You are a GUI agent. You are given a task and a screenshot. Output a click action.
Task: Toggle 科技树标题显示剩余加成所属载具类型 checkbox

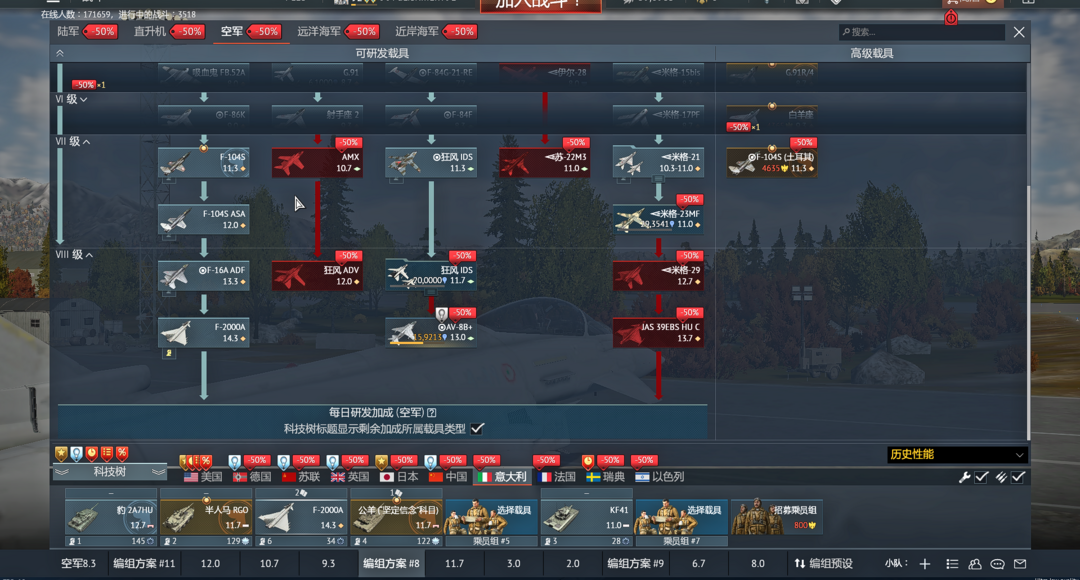[x=478, y=428]
